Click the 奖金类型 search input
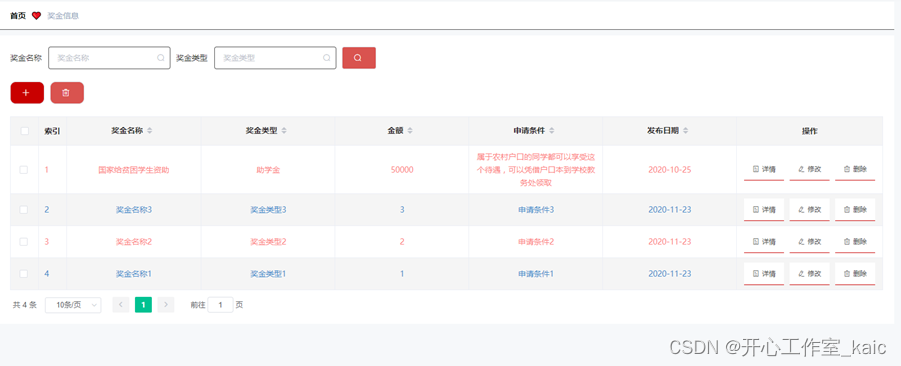The height and width of the screenshot is (366, 901). click(275, 58)
